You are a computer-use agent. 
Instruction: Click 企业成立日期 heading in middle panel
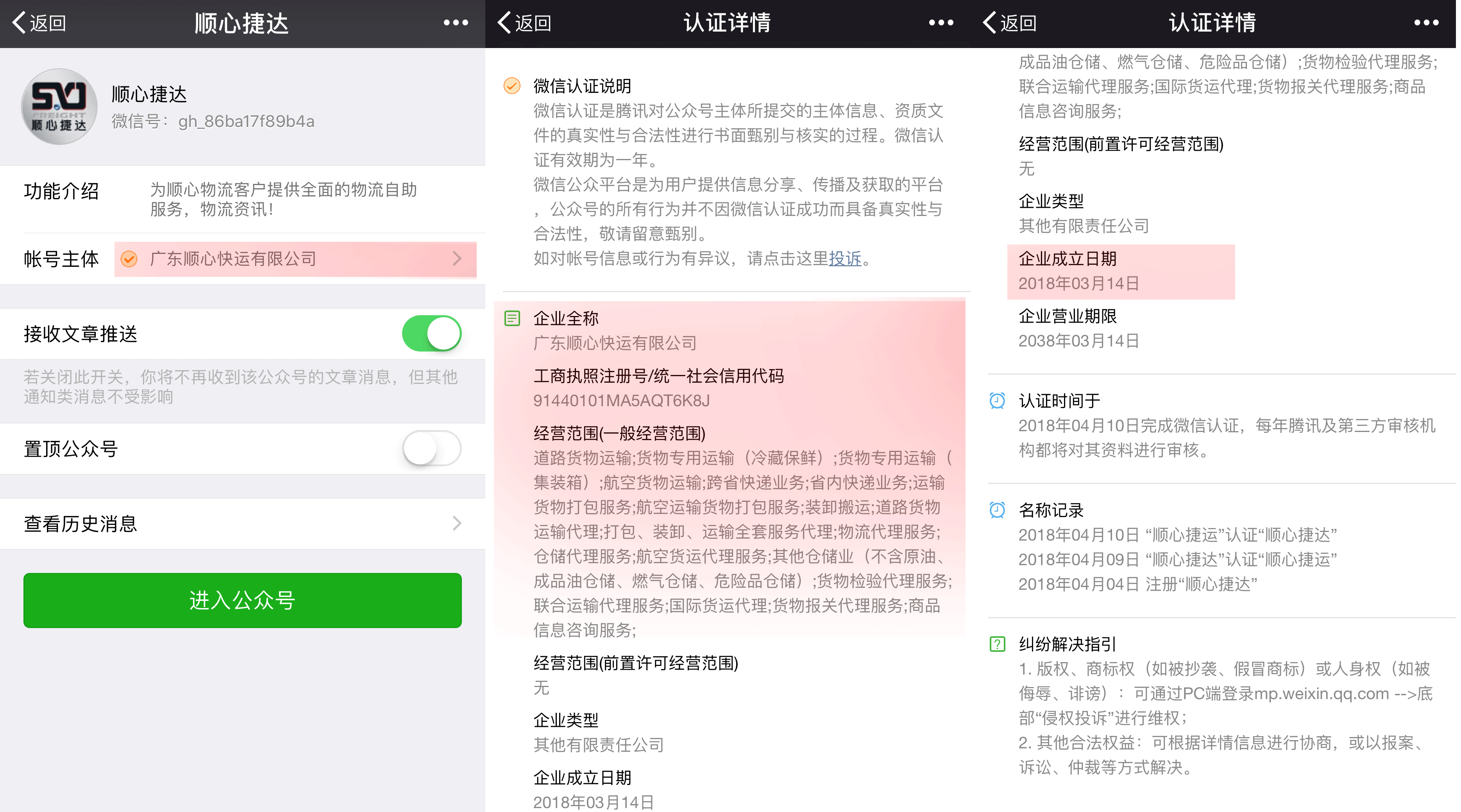(583, 778)
